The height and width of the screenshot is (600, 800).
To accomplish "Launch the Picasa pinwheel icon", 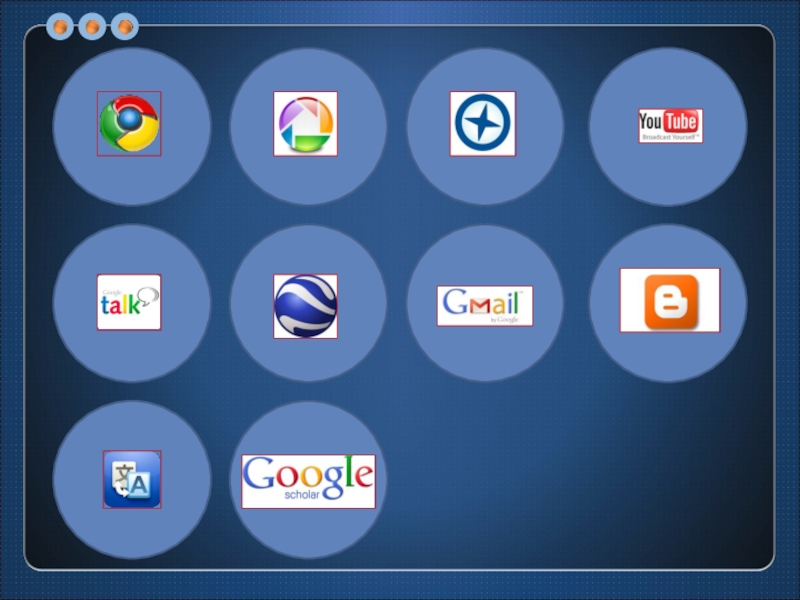I will pyautogui.click(x=306, y=123).
